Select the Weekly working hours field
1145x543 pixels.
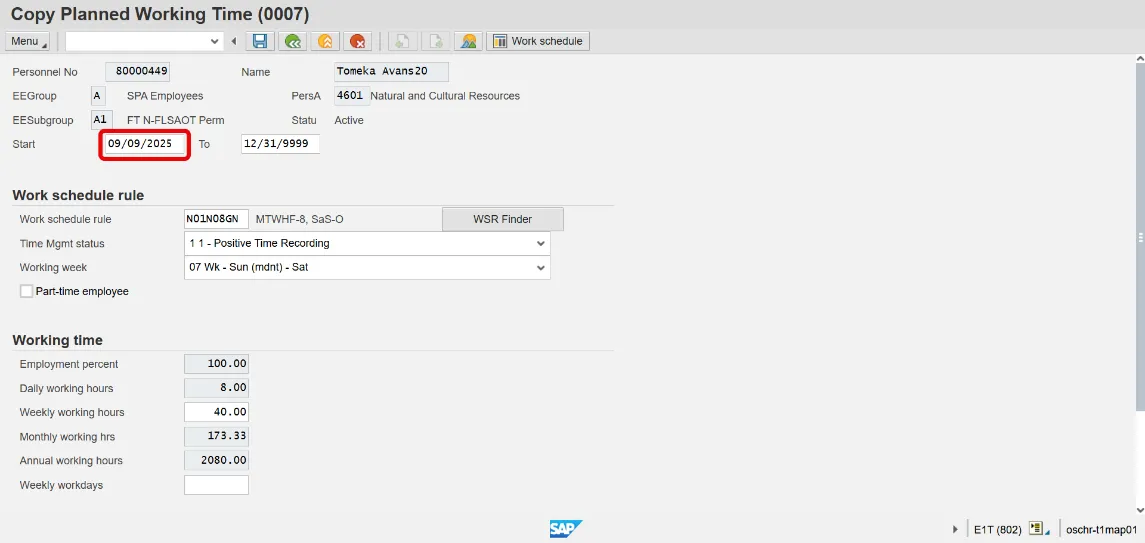216,412
